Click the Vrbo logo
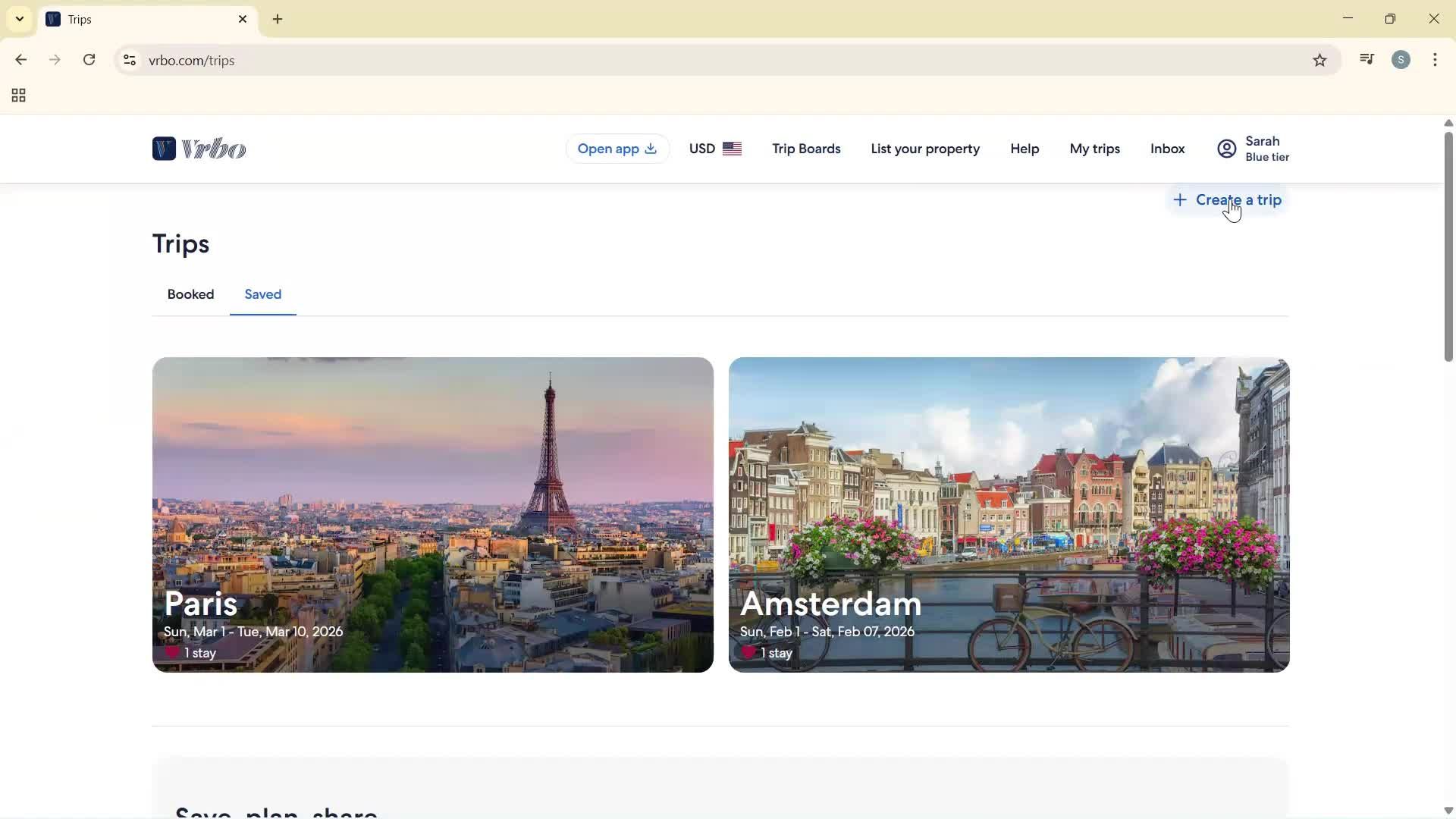Screen dimensions: 1456x819 tap(199, 149)
